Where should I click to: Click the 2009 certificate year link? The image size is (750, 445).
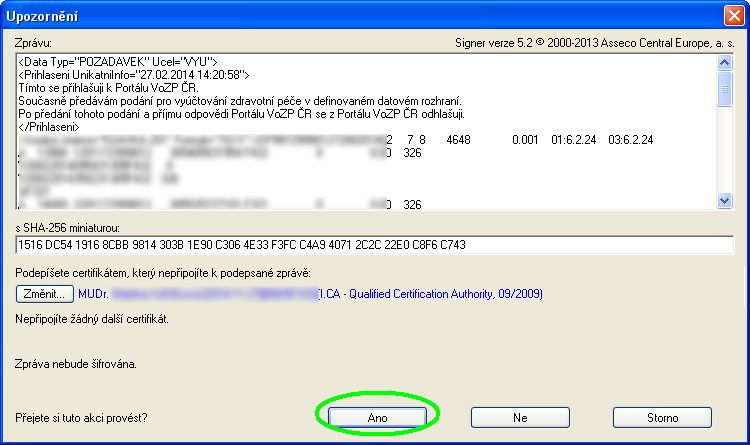point(527,294)
